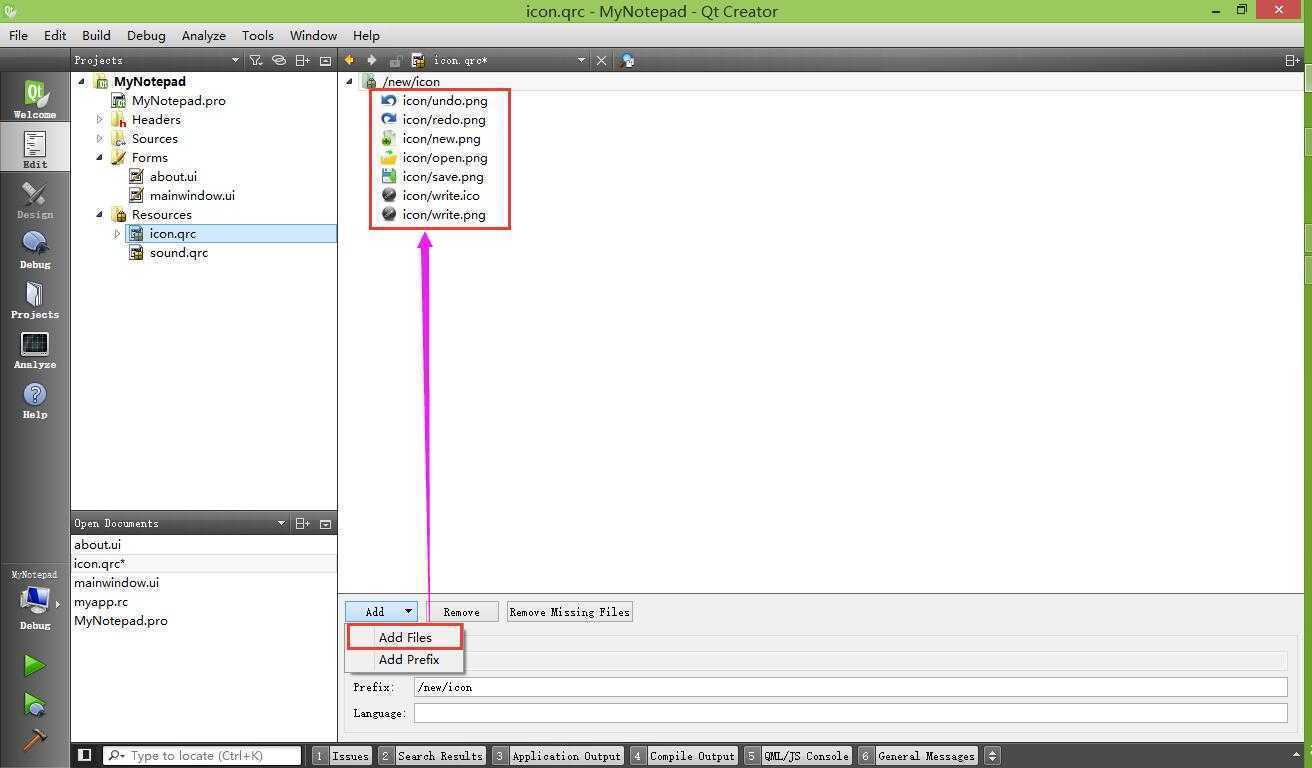This screenshot has width=1312, height=768.
Task: Split the editor view
Action: tap(1292, 60)
